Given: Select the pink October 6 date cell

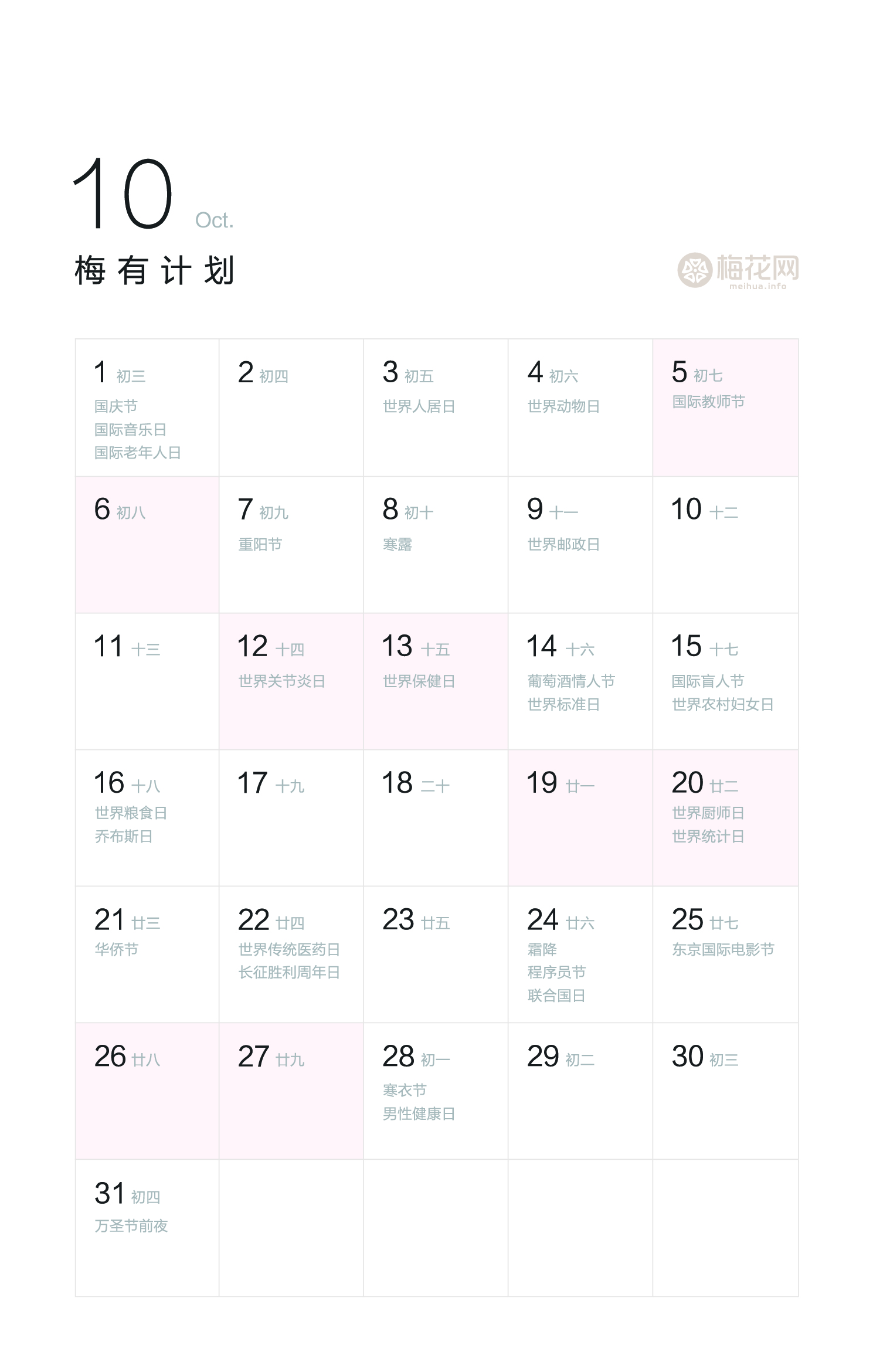Looking at the screenshot, I should pos(147,545).
